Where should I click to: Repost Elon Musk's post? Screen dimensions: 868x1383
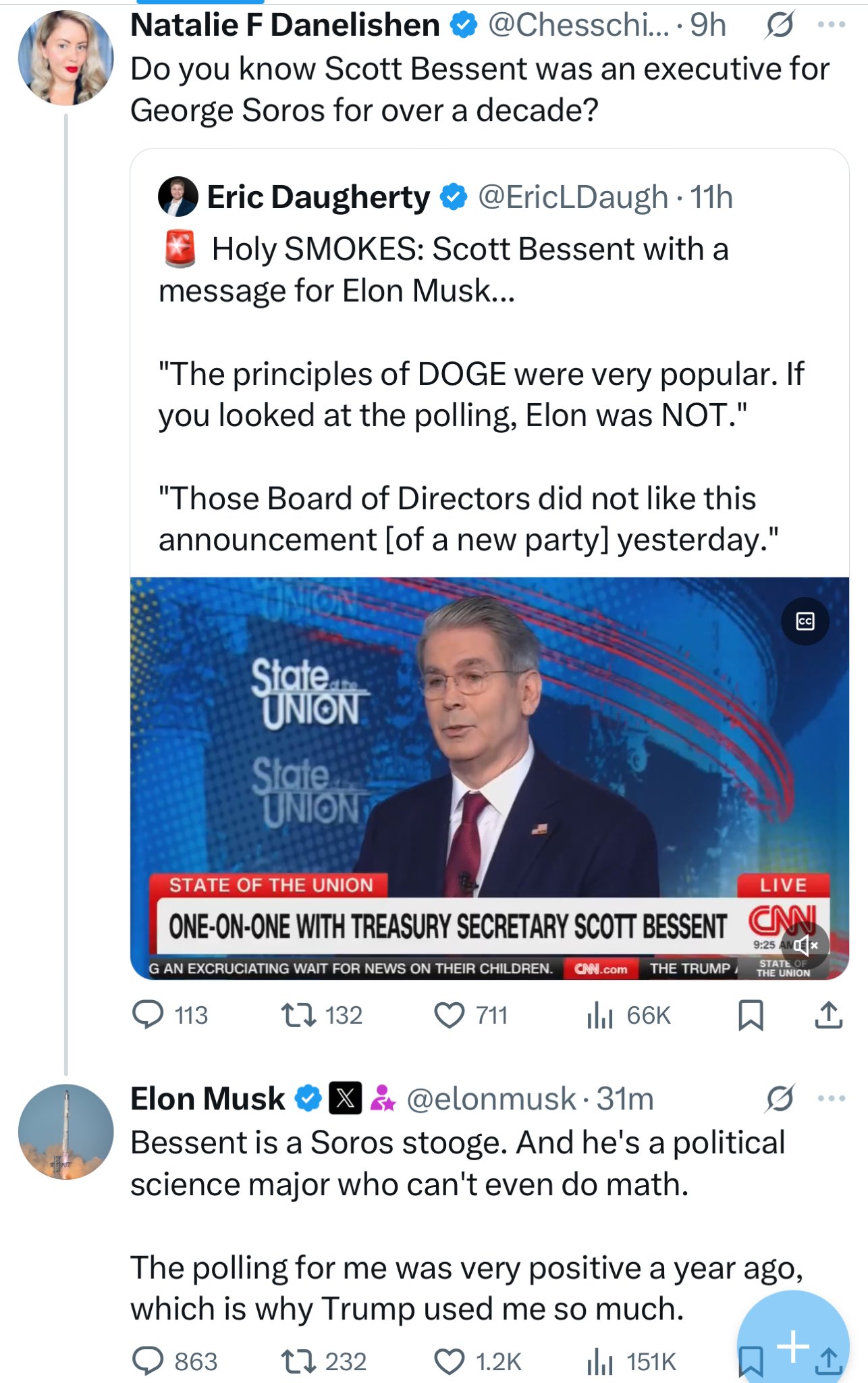298,1361
